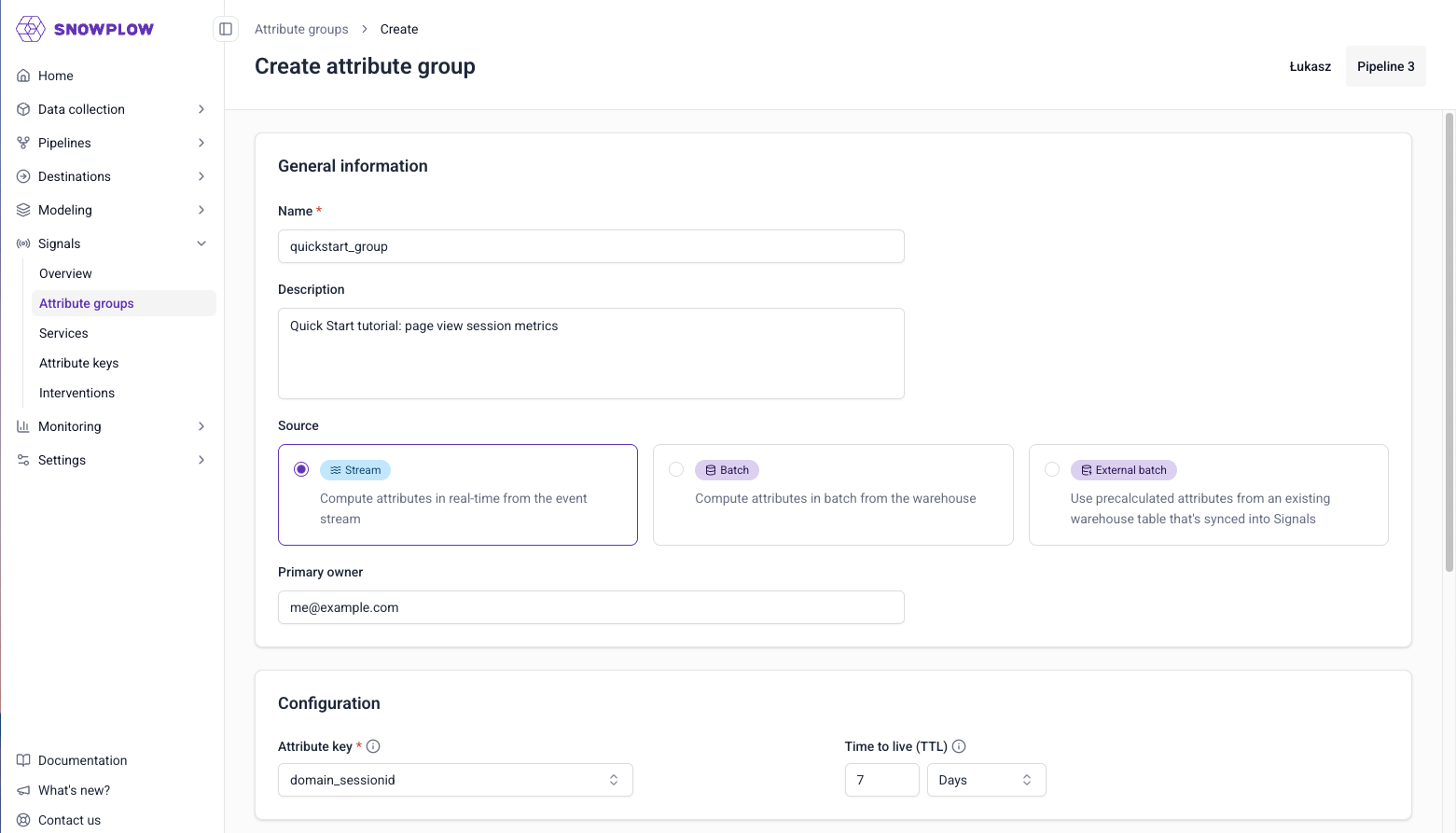Screen dimensions: 1456x833
Task: Select the Home icon in the sidebar
Action: (22, 76)
